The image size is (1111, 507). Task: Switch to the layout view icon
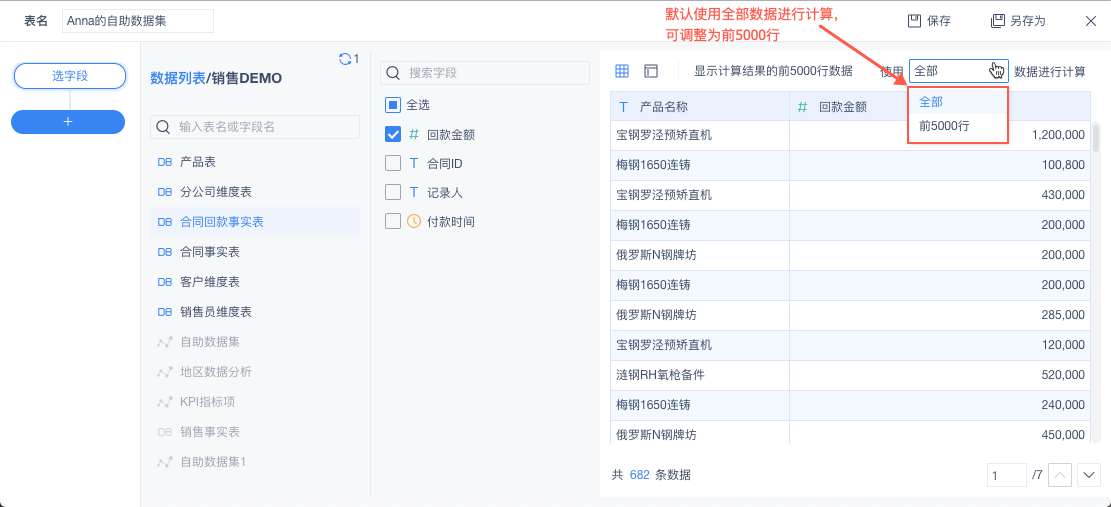point(651,71)
